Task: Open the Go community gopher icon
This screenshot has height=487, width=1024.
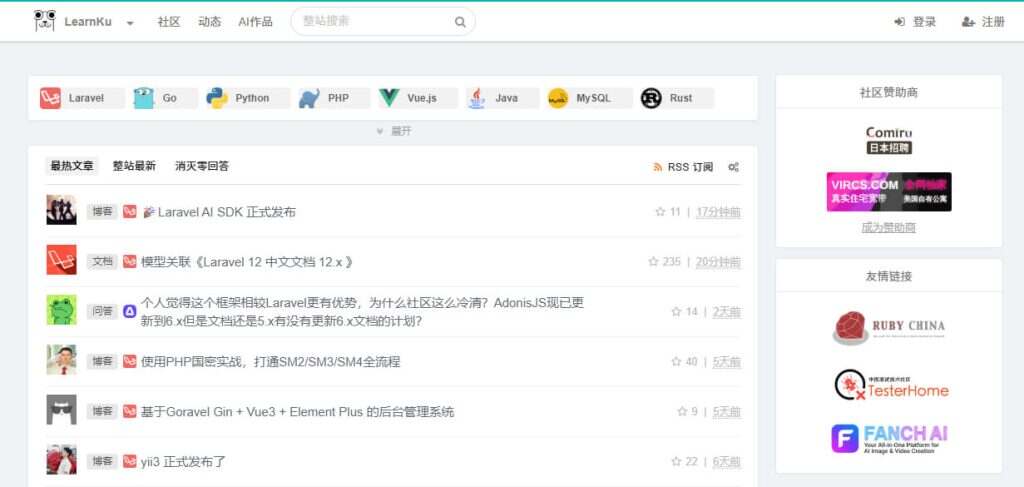Action: 144,98
